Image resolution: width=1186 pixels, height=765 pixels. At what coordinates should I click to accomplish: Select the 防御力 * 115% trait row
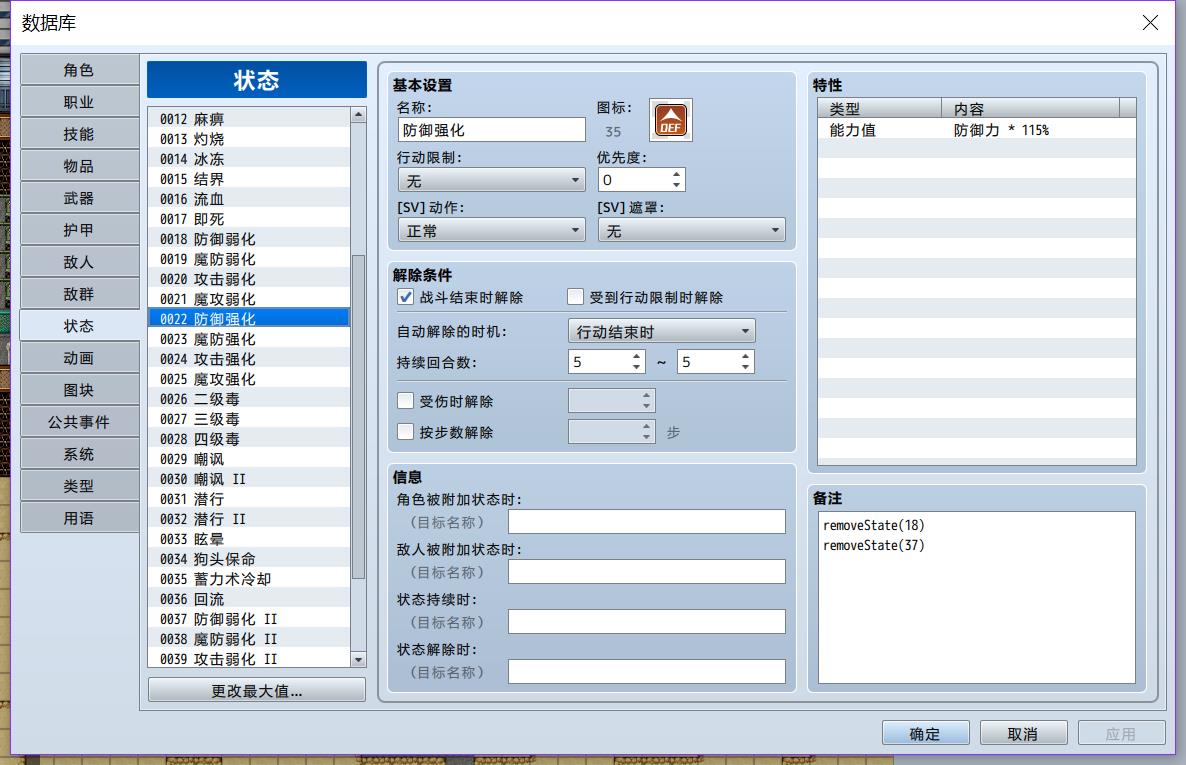click(x=976, y=129)
